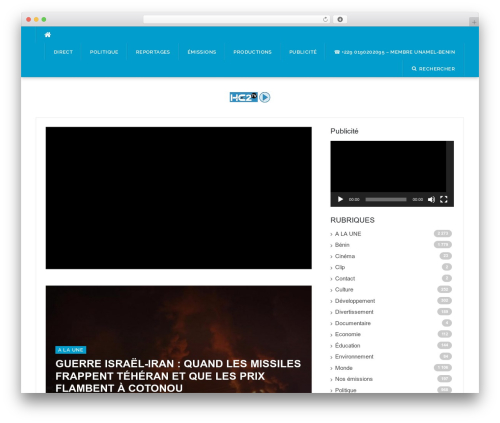The image size is (500, 423).
Task: Open the Guerre Israël-Iran headline article
Action: pos(178,376)
